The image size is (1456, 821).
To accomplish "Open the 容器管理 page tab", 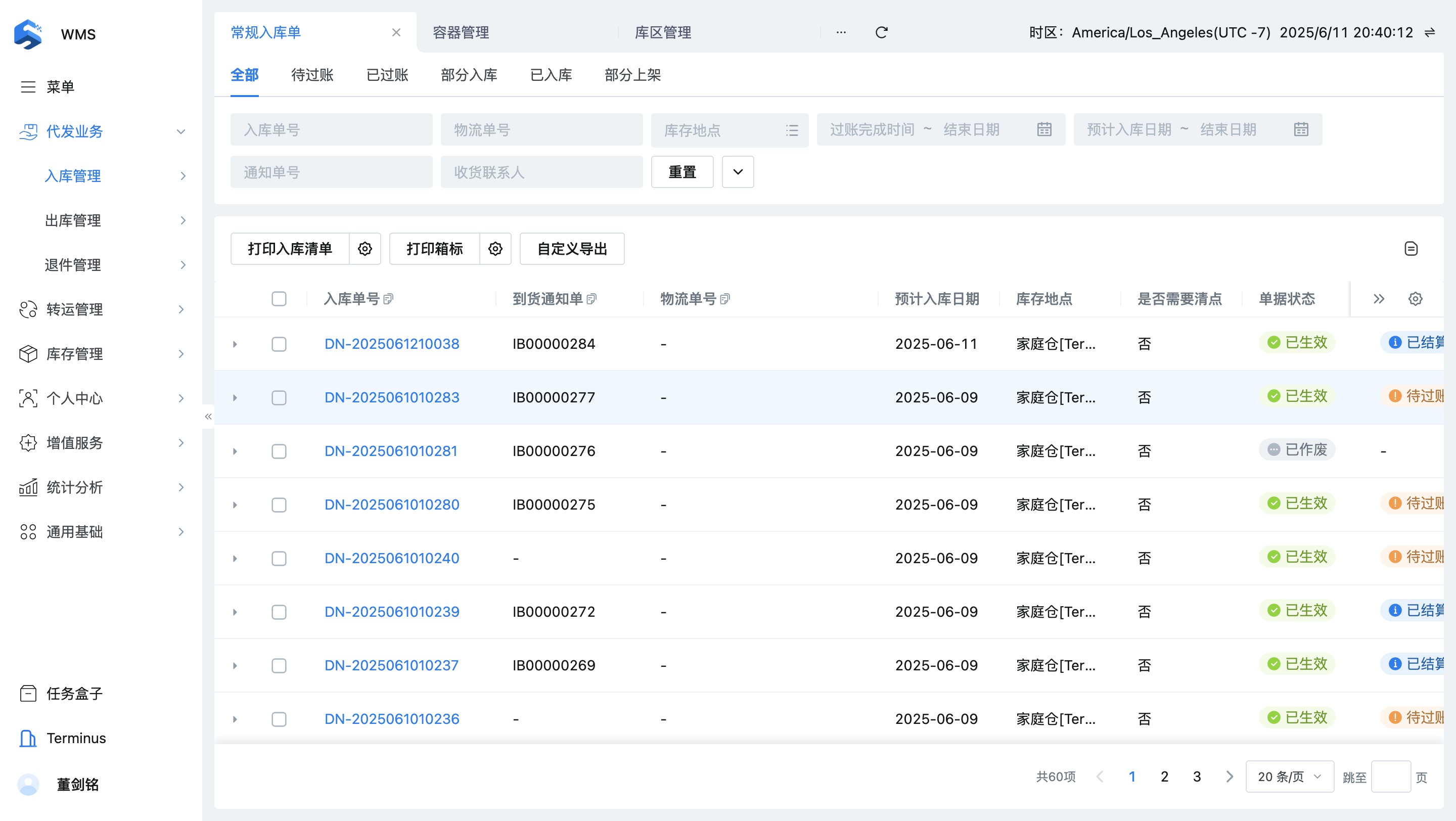I will (x=461, y=33).
